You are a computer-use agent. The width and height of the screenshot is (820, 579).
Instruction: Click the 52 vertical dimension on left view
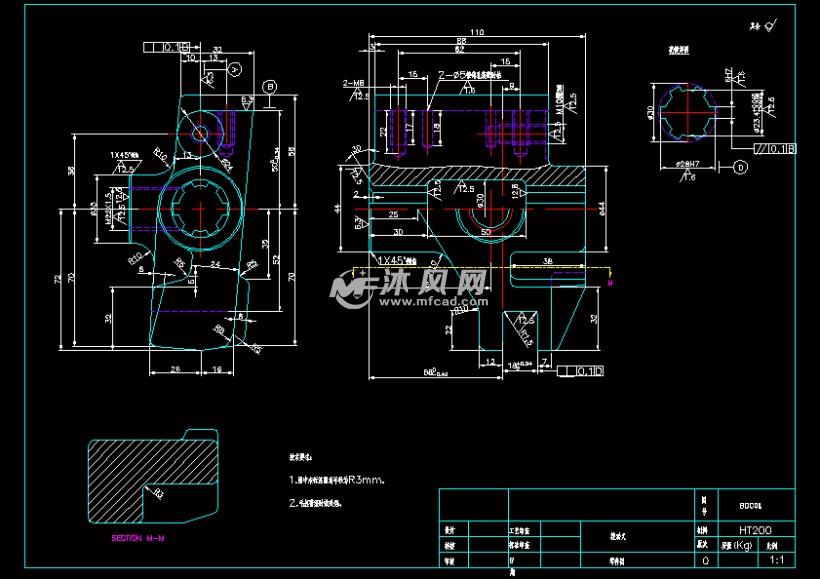(276, 259)
